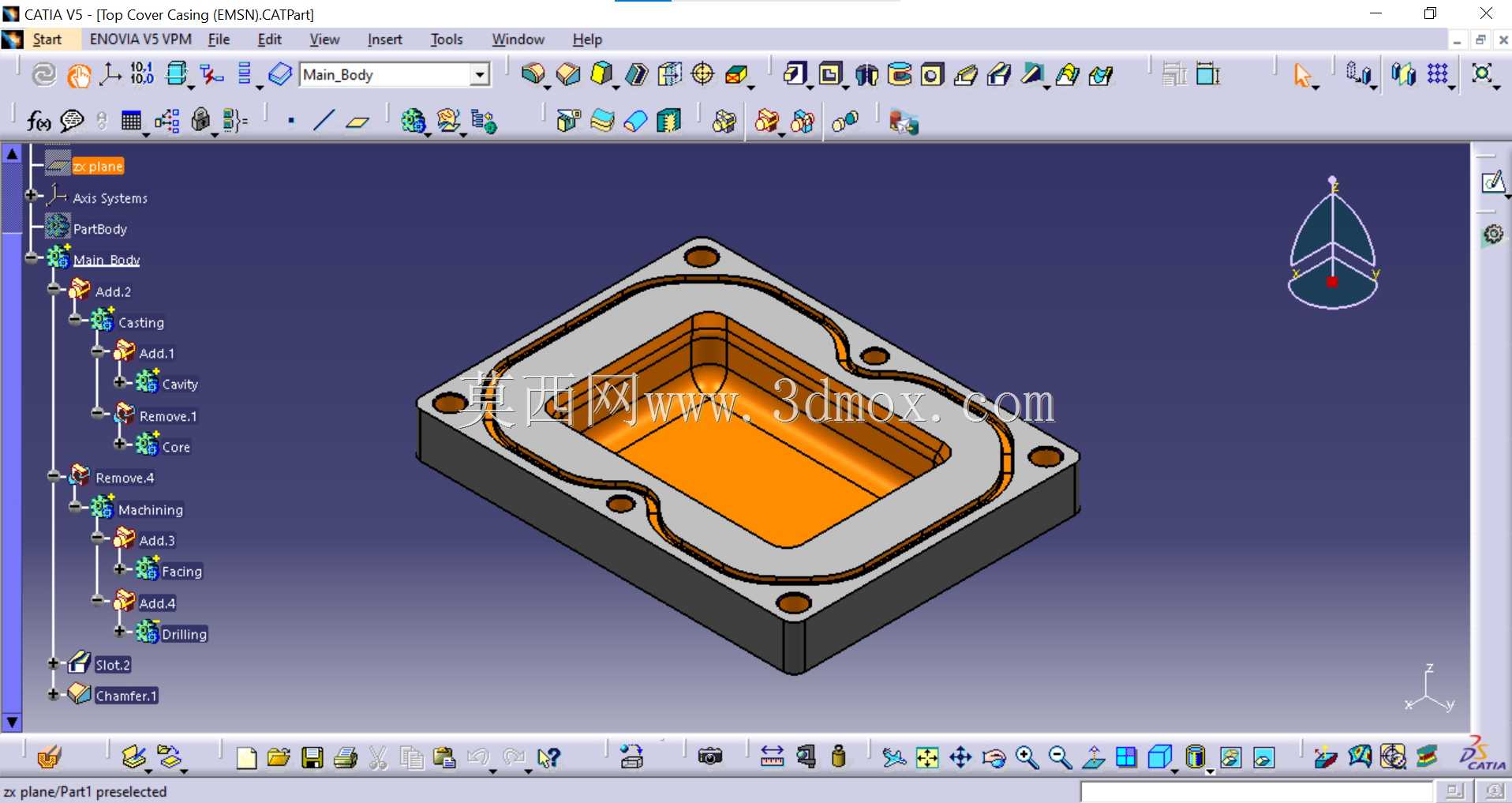The image size is (1512, 803).
Task: Select the Line creation tool
Action: click(x=324, y=121)
